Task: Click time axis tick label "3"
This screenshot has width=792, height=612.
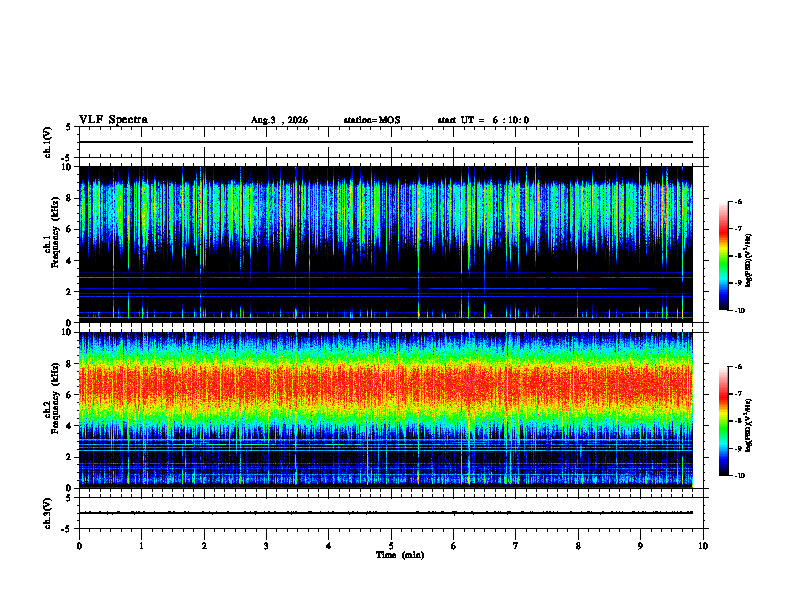Action: [x=267, y=546]
